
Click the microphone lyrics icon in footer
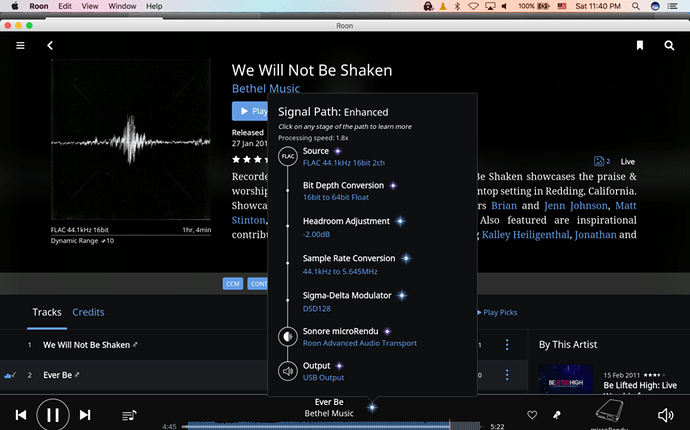pyautogui.click(x=557, y=415)
